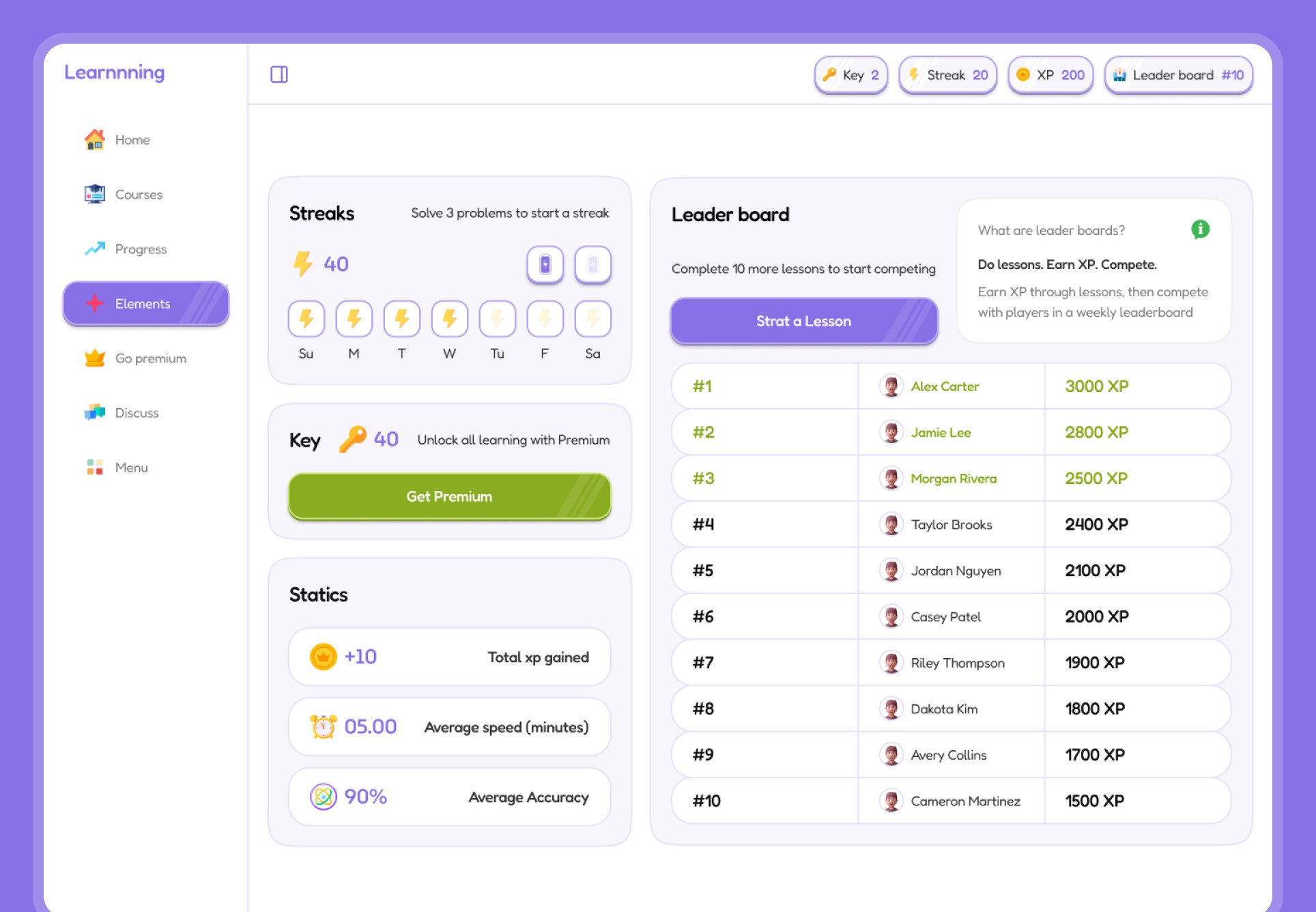Toggle Wednesday streak lightning box
Screen dimensions: 1316x912
[449, 319]
